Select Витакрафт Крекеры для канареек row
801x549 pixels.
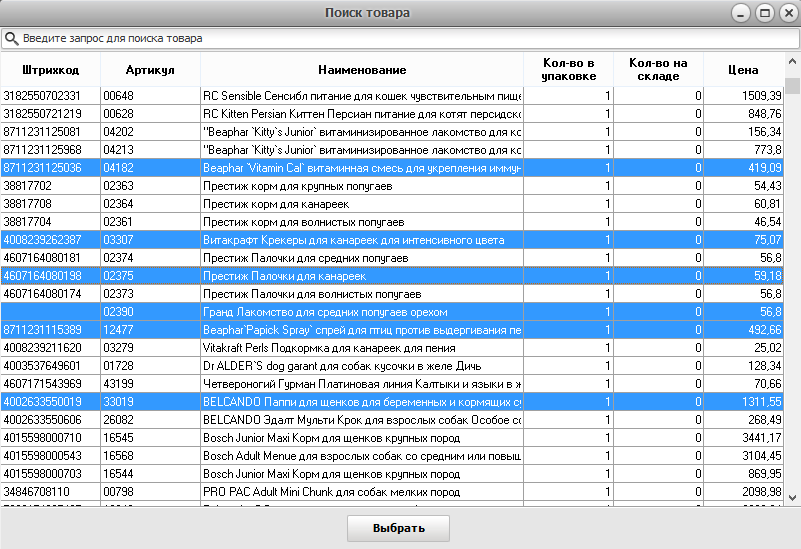(x=392, y=240)
